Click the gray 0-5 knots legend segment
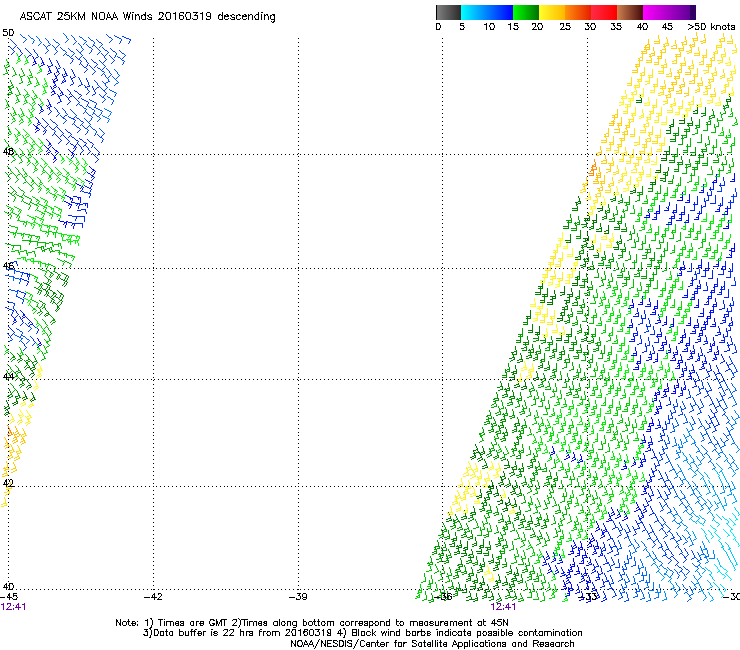Screen dimensions: 740x650 (448, 12)
